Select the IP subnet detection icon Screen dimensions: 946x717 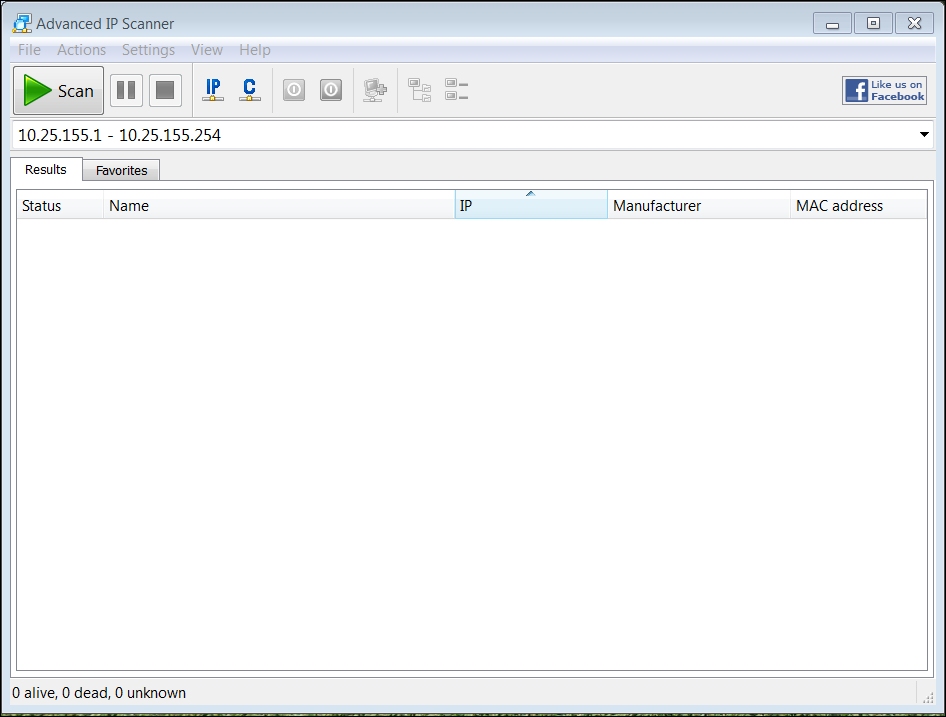click(212, 89)
